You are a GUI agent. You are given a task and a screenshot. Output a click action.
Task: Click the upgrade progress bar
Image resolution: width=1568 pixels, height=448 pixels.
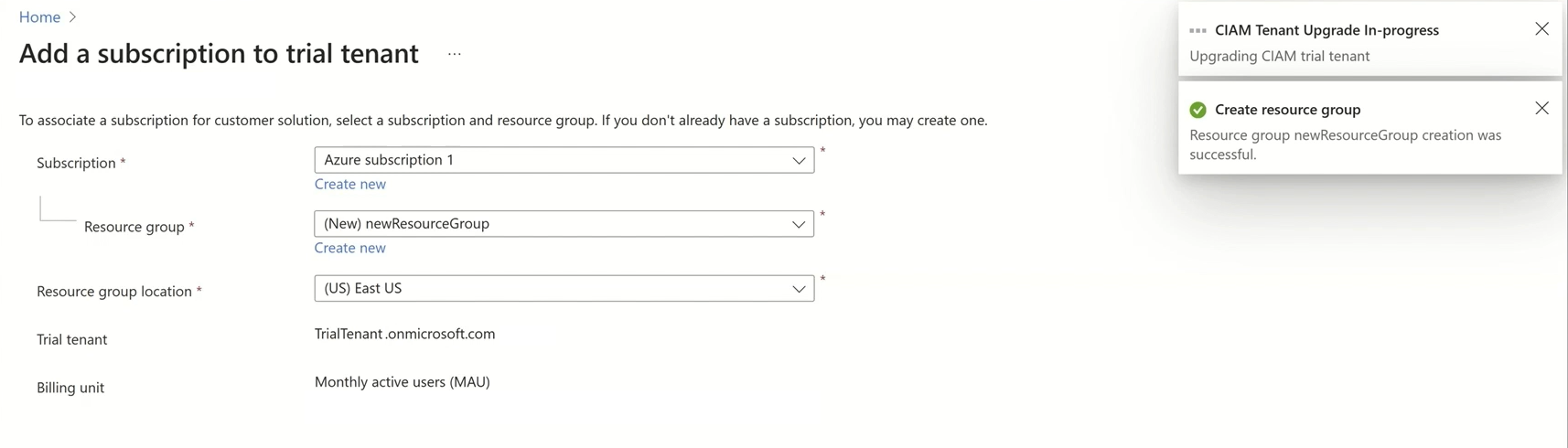[1370, 79]
